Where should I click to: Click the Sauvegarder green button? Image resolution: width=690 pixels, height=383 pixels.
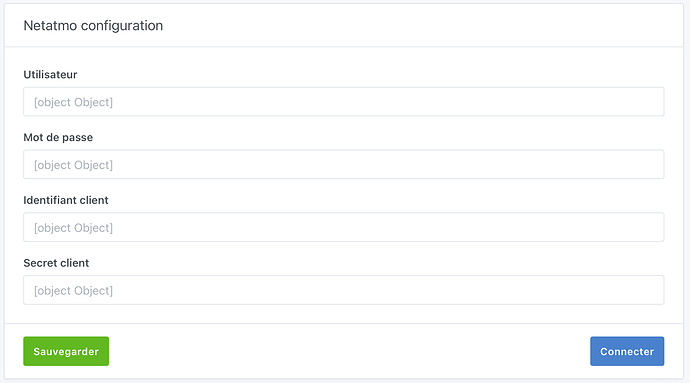(66, 351)
